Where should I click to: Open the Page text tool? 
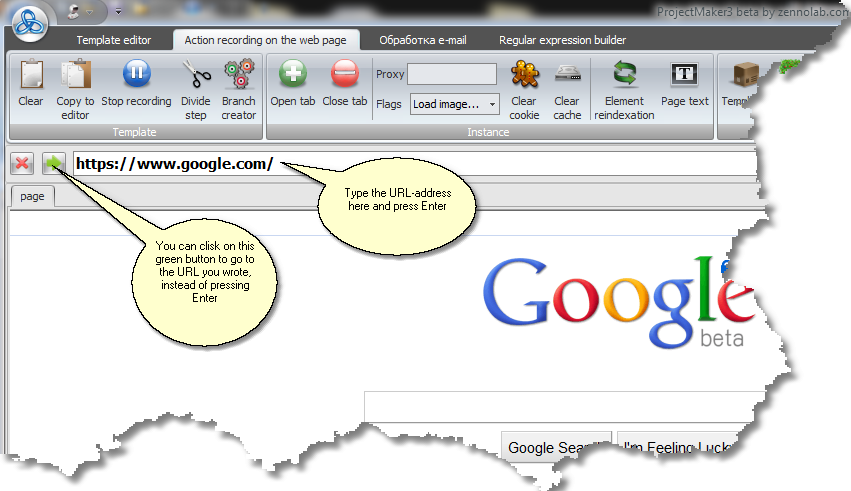tap(684, 77)
